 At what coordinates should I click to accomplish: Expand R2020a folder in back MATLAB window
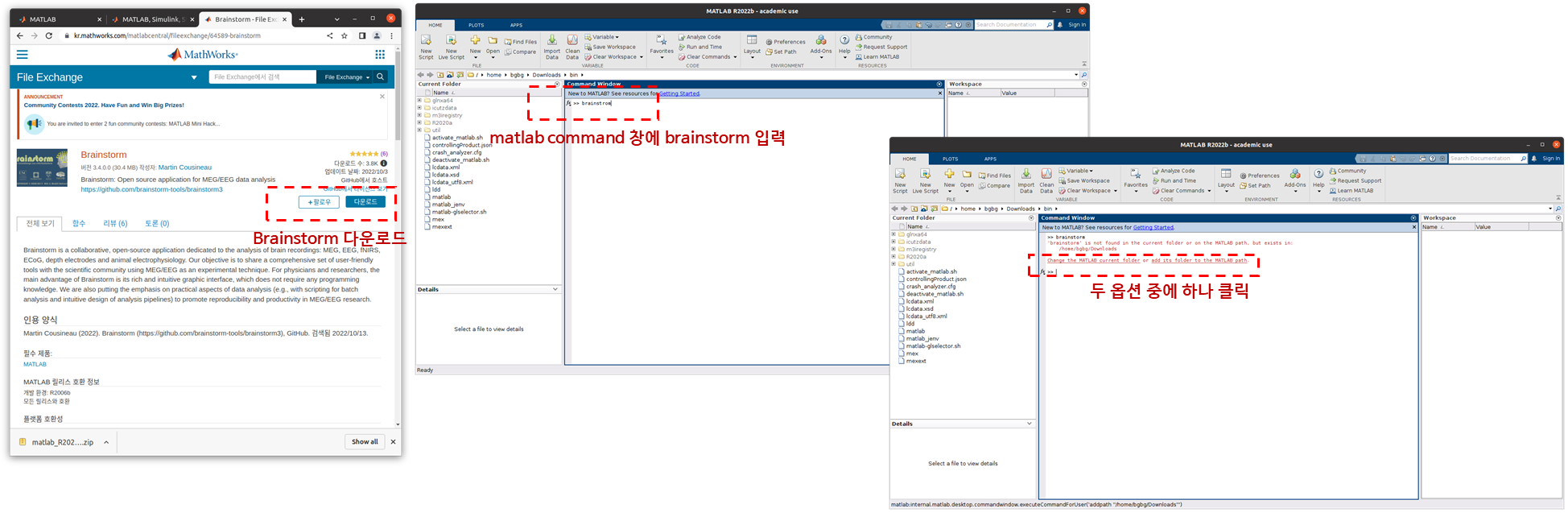point(419,122)
